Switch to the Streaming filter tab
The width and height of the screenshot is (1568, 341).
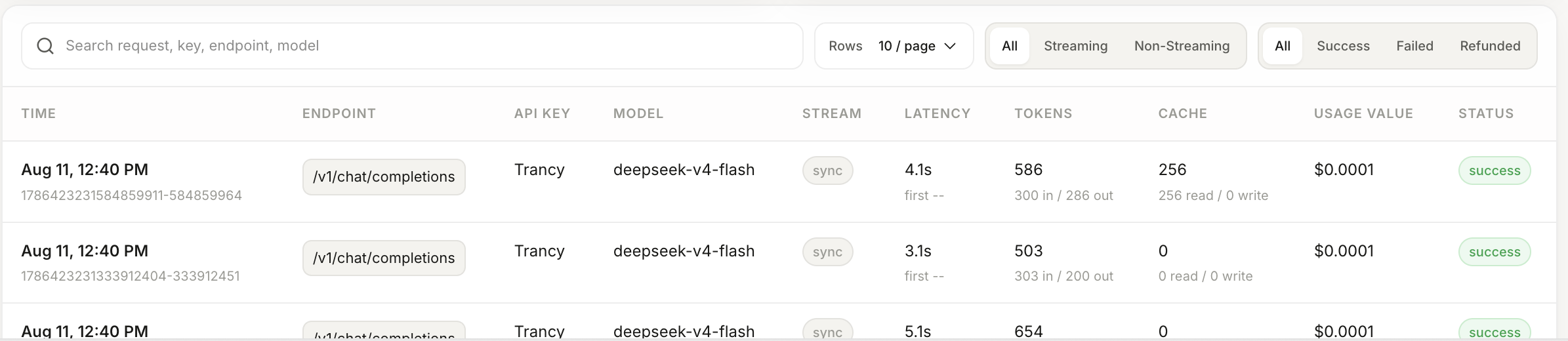coord(1075,46)
